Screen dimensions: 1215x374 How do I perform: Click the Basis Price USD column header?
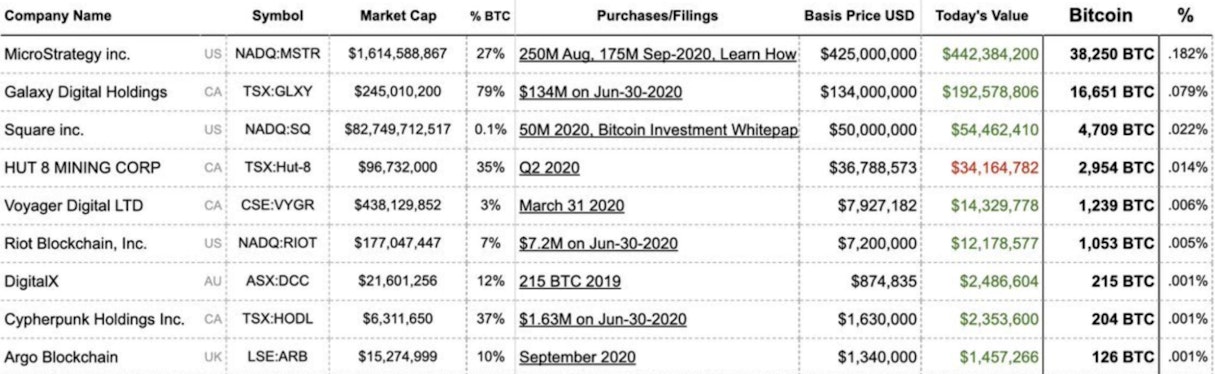[x=861, y=16]
